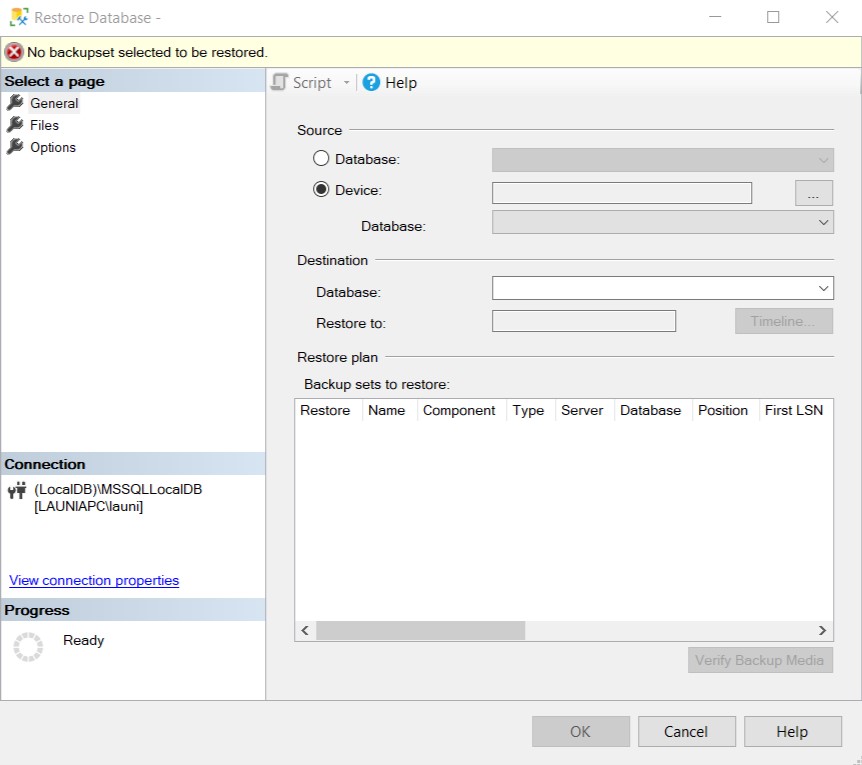The width and height of the screenshot is (862, 765).
Task: Open the Options page
Action: coord(52,147)
